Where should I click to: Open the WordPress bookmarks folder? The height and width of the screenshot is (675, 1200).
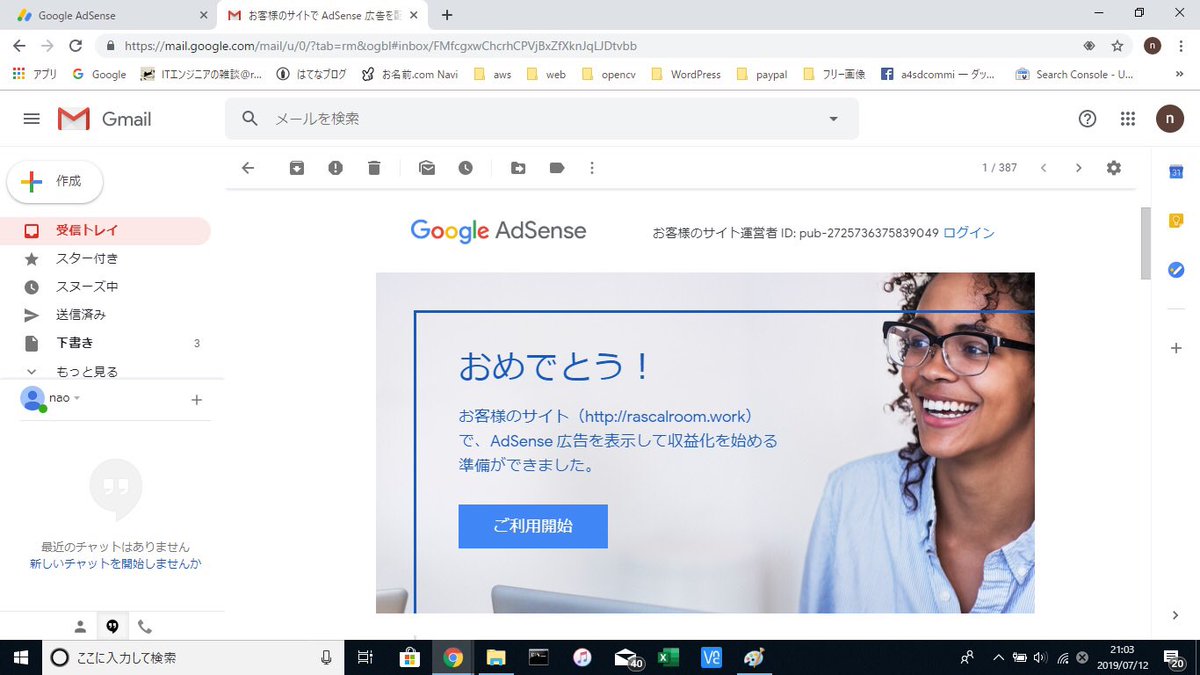point(686,74)
